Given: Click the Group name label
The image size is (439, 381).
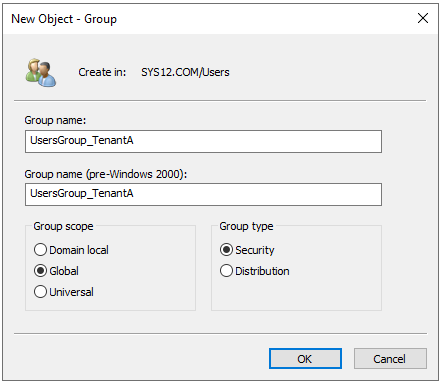Looking at the screenshot, I should point(55,120).
